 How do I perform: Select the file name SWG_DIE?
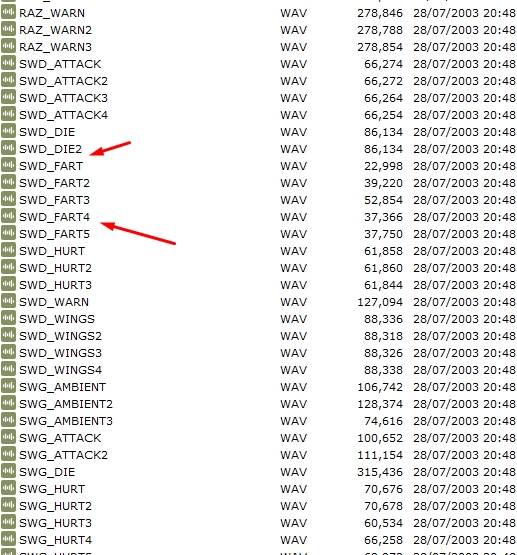[x=47, y=472]
